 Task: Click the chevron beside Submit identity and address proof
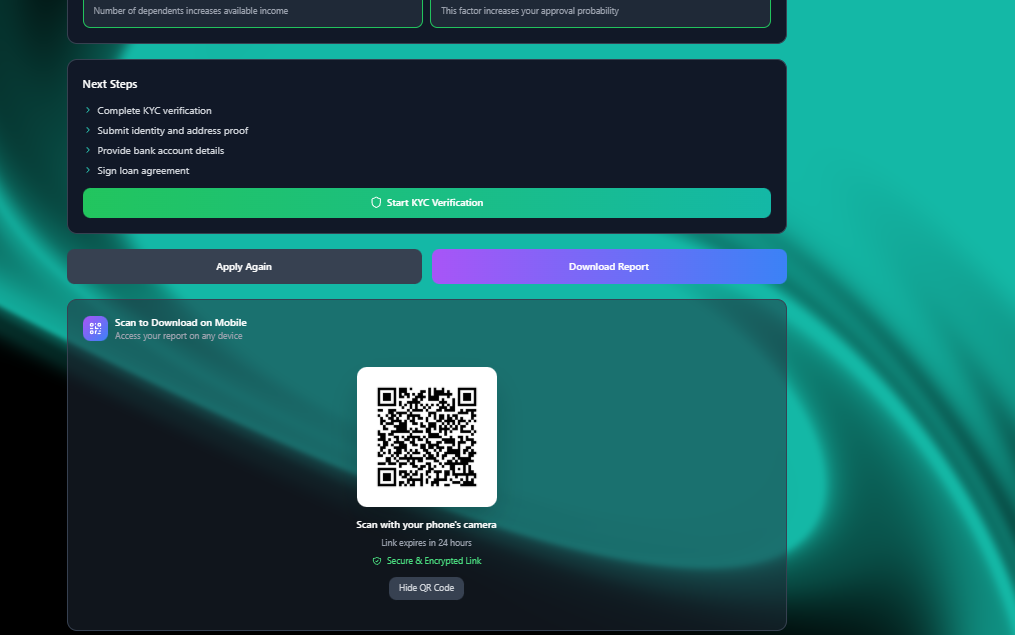88,130
